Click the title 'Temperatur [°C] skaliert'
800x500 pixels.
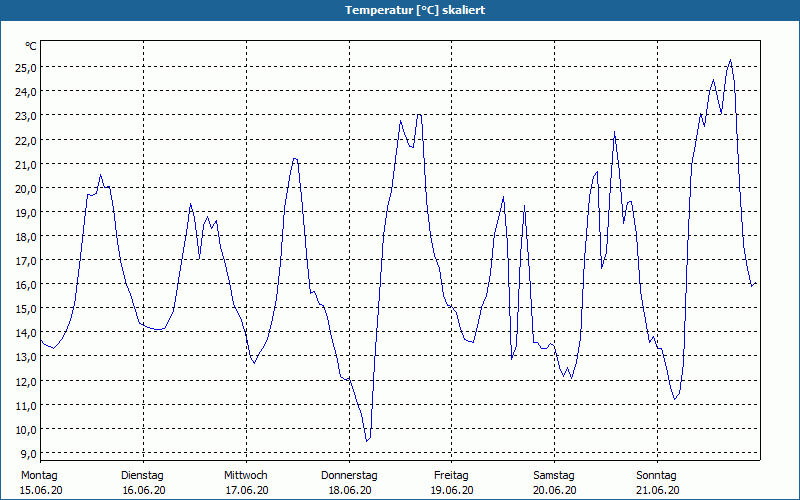coord(415,10)
